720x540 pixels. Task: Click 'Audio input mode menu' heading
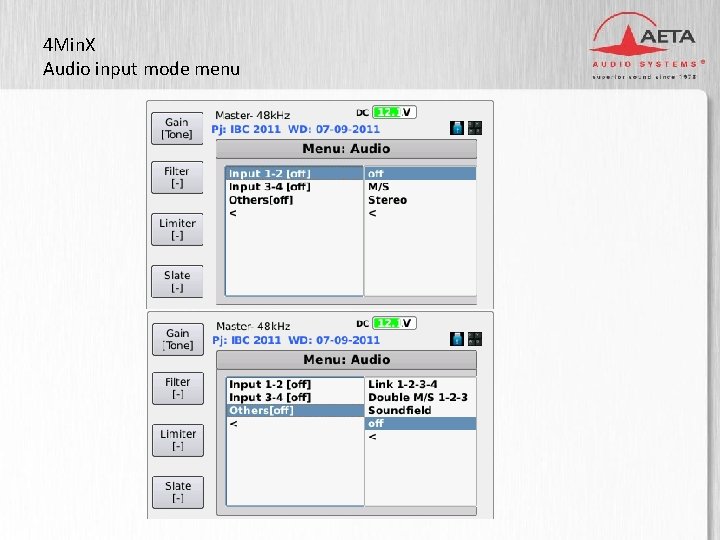pyautogui.click(x=141, y=69)
